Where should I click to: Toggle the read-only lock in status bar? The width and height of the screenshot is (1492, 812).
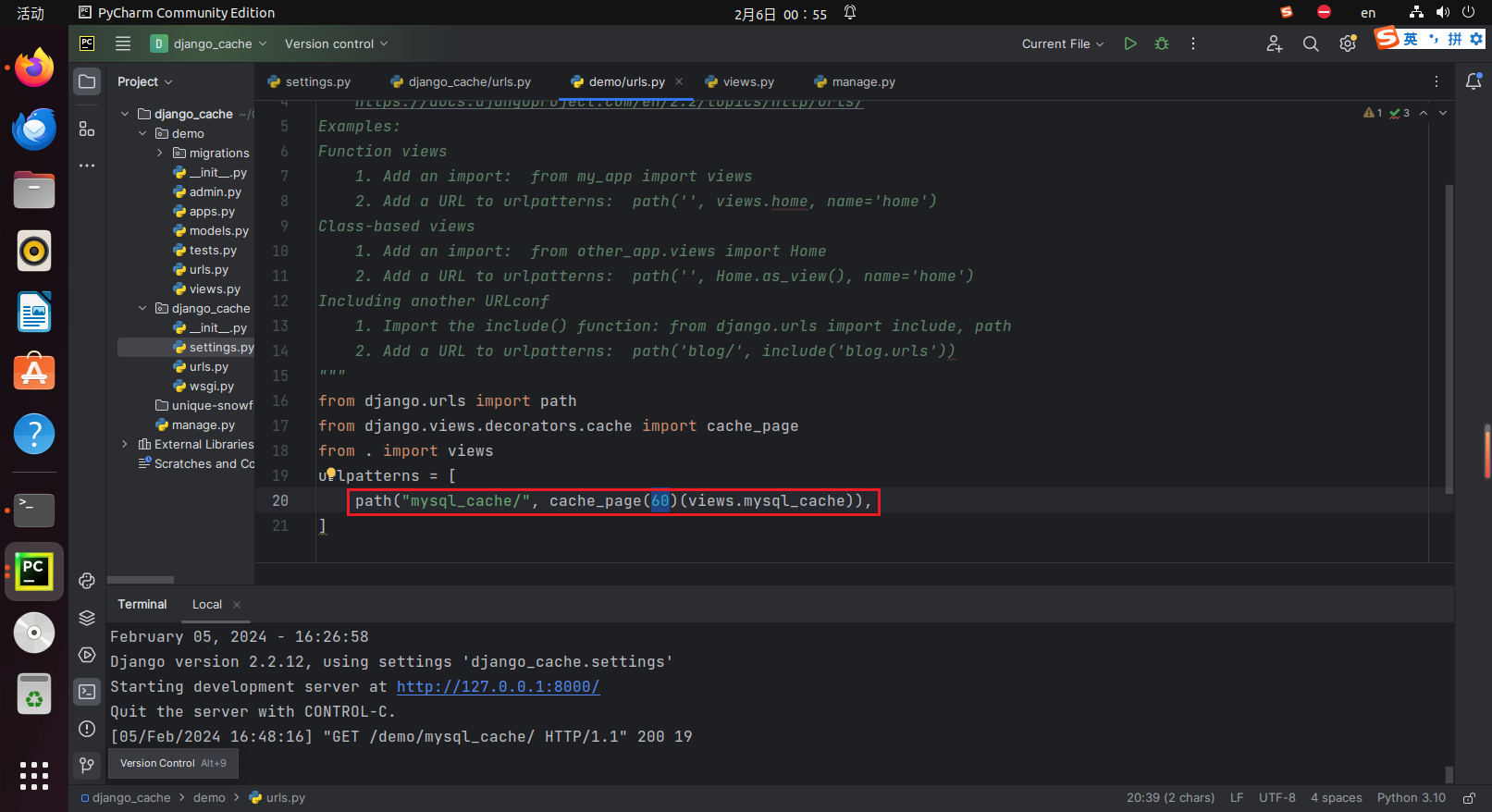coord(1469,797)
